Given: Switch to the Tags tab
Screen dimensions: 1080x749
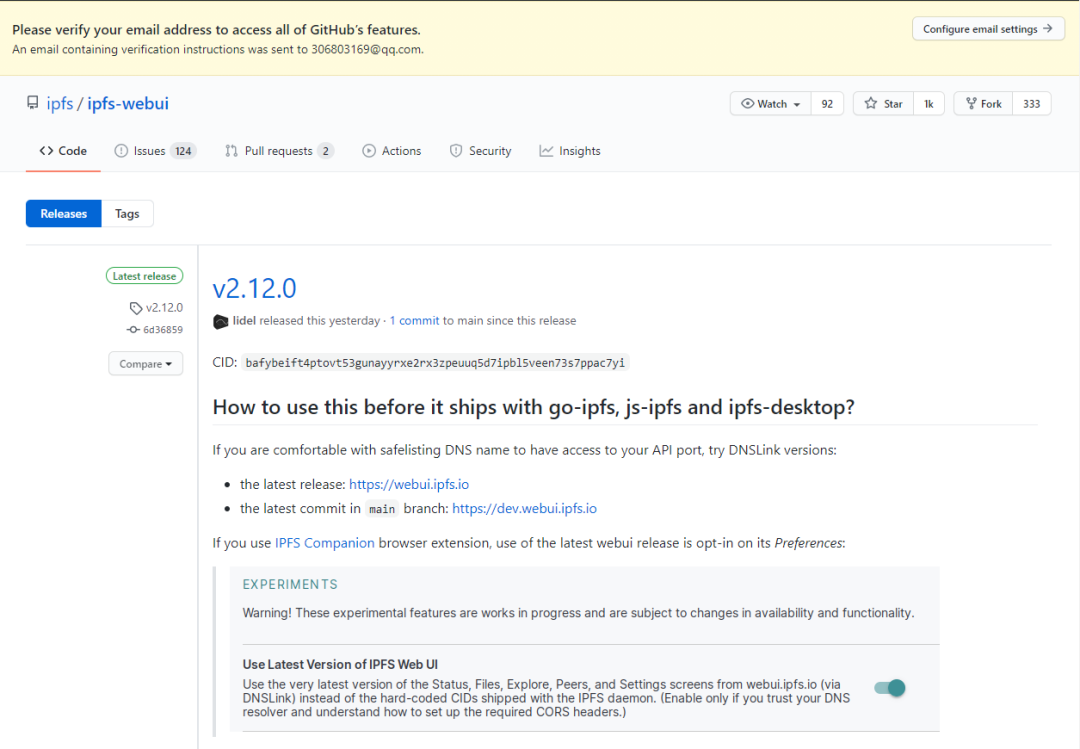Looking at the screenshot, I should tap(127, 213).
